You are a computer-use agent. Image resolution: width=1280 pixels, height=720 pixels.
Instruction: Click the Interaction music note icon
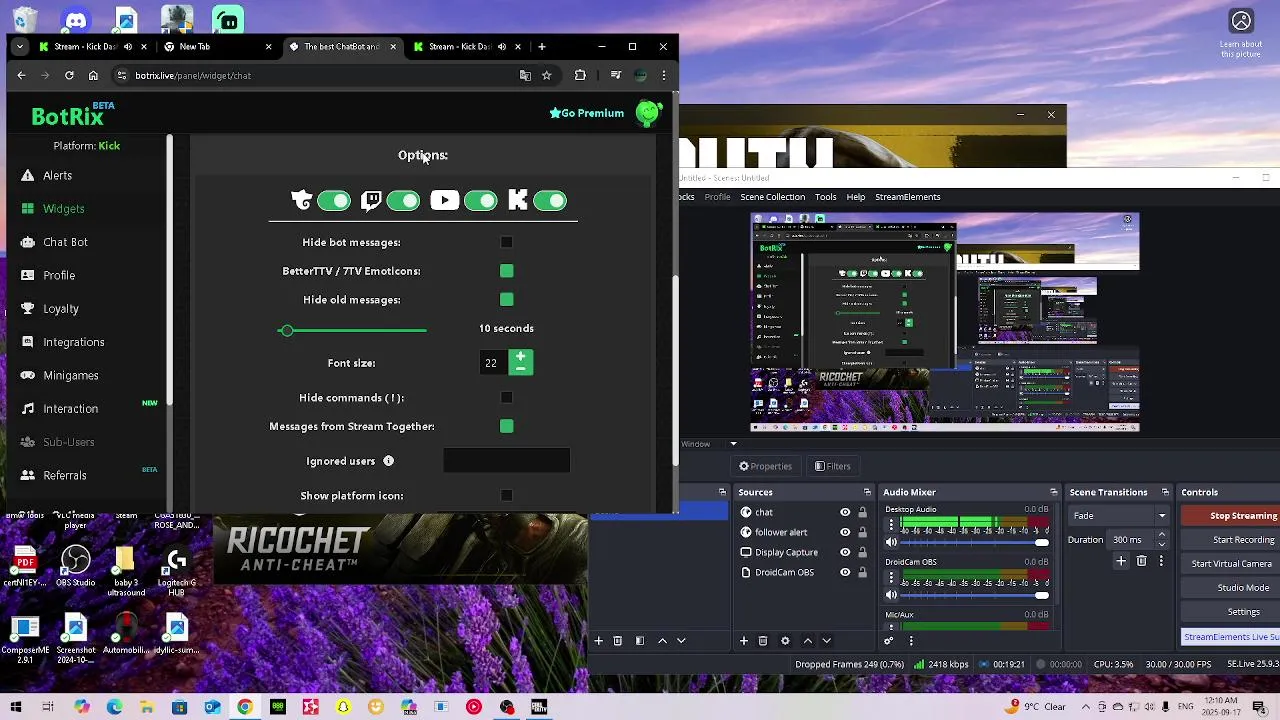pyautogui.click(x=27, y=408)
